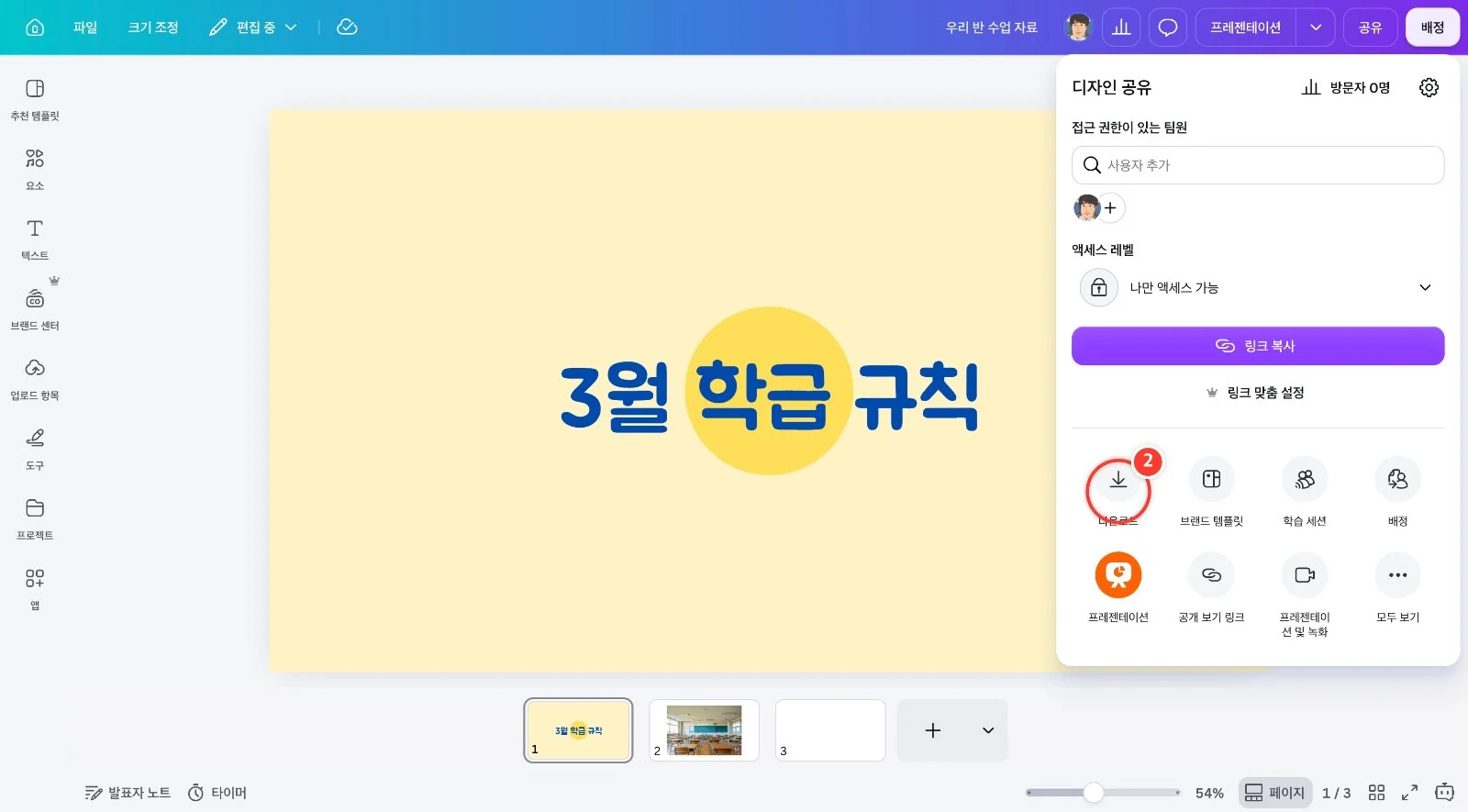Open the analytics bar chart icon
Viewport: 1468px width, 812px height.
point(1121,28)
